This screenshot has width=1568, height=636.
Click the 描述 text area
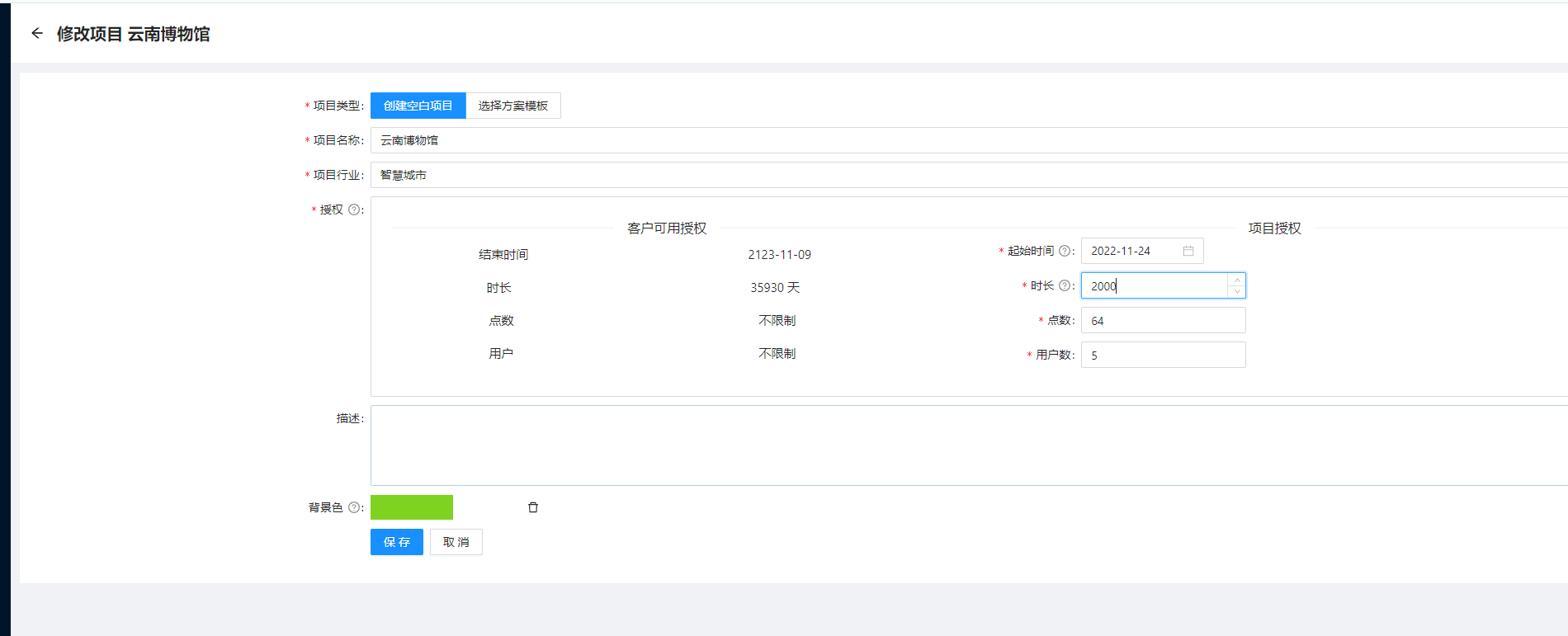969,445
